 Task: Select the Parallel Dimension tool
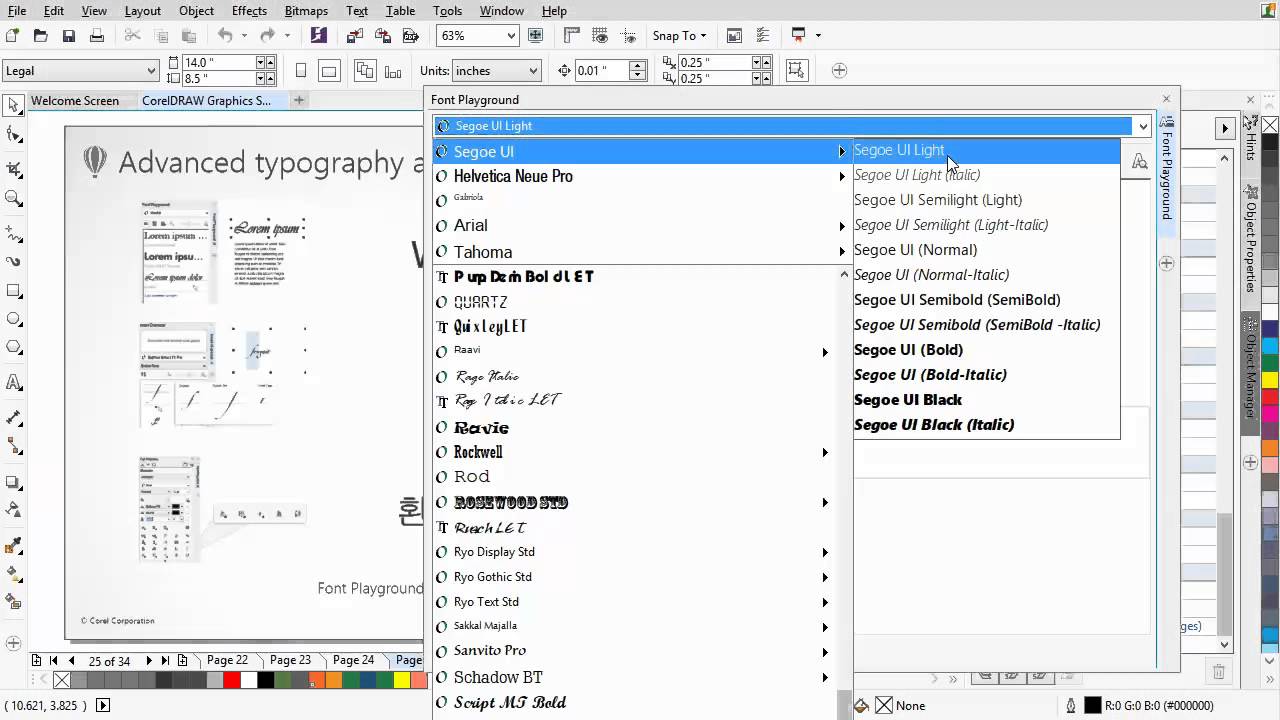point(14,417)
